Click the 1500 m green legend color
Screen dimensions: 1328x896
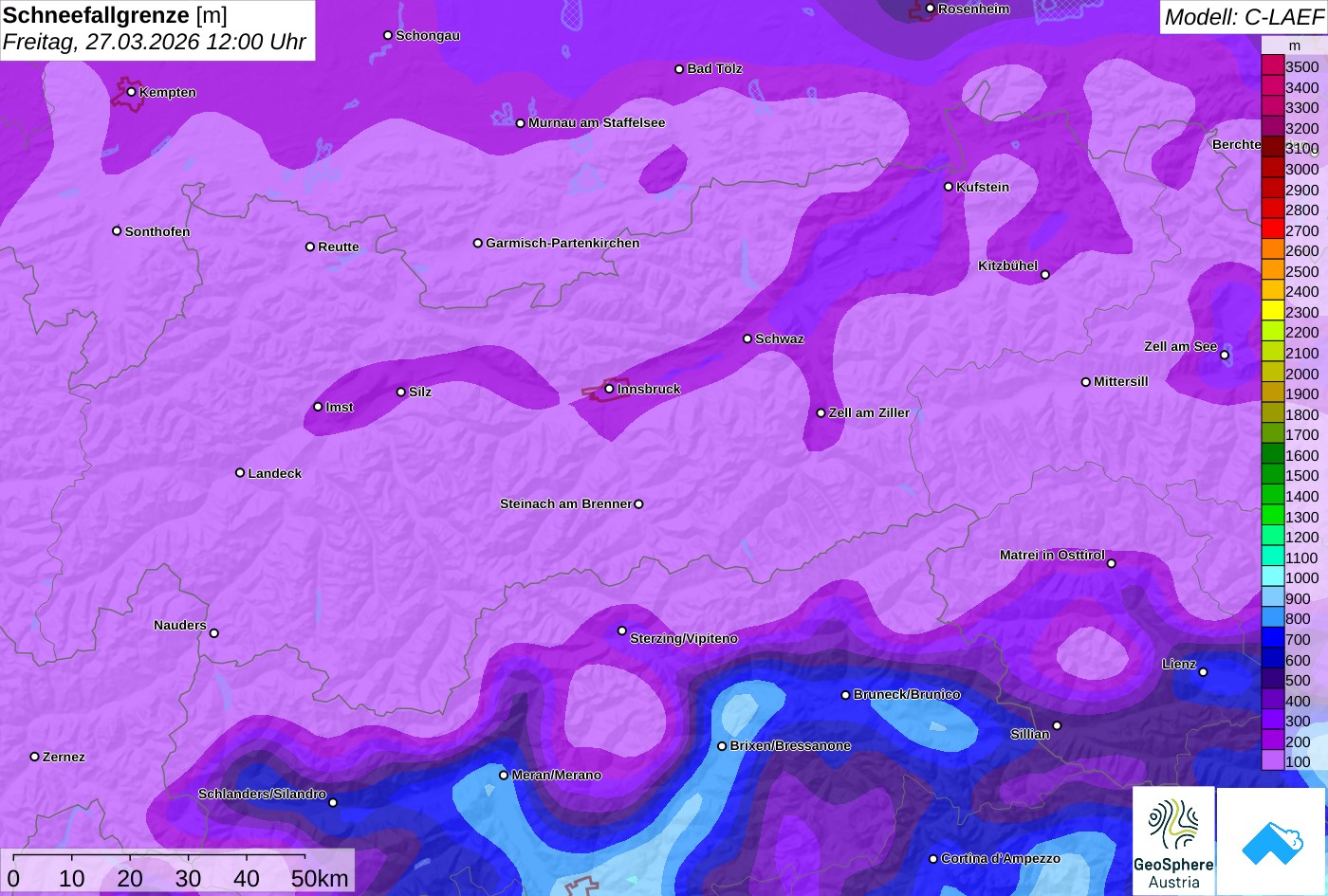pyautogui.click(x=1272, y=475)
